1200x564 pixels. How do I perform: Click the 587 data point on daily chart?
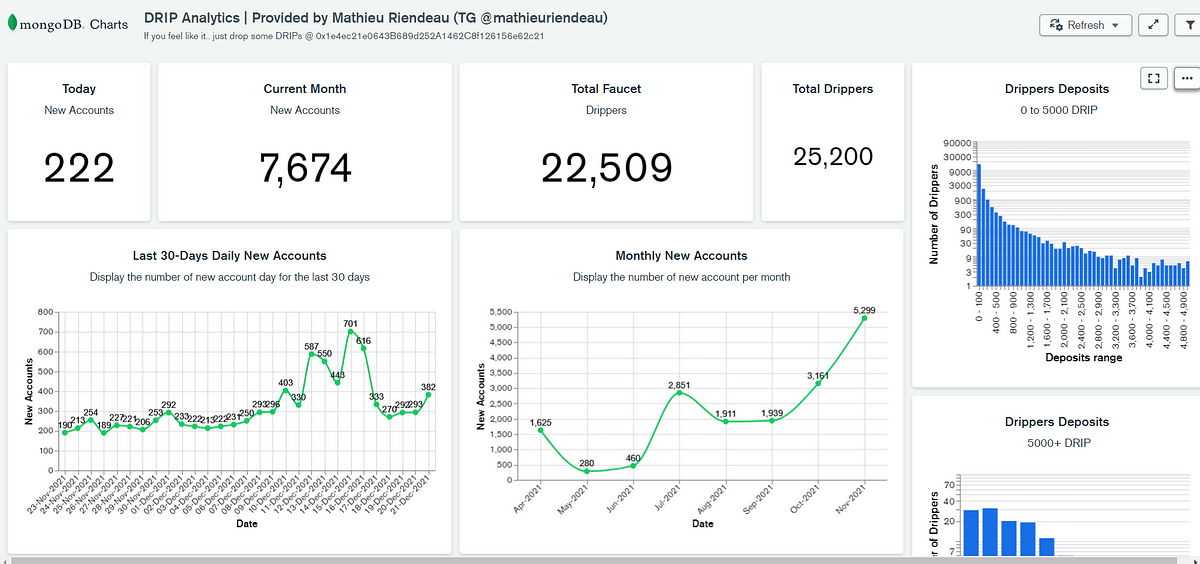(311, 354)
